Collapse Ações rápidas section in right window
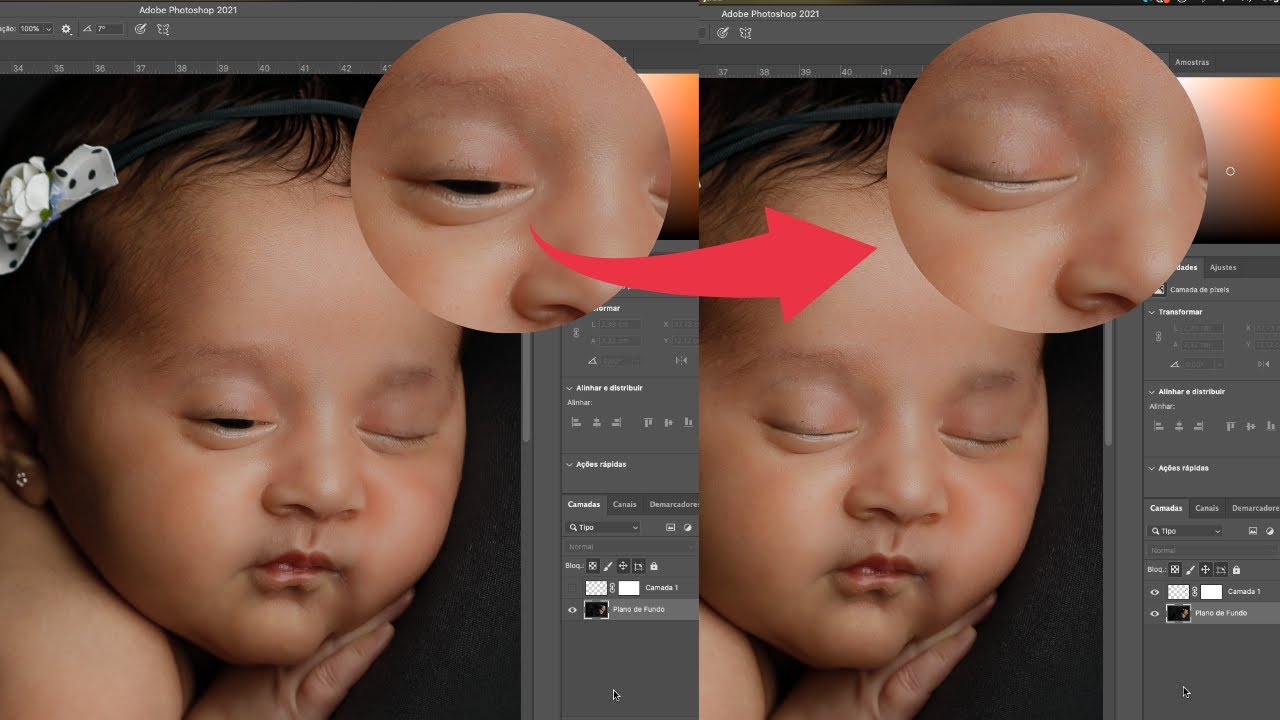The height and width of the screenshot is (720, 1280). point(1152,468)
